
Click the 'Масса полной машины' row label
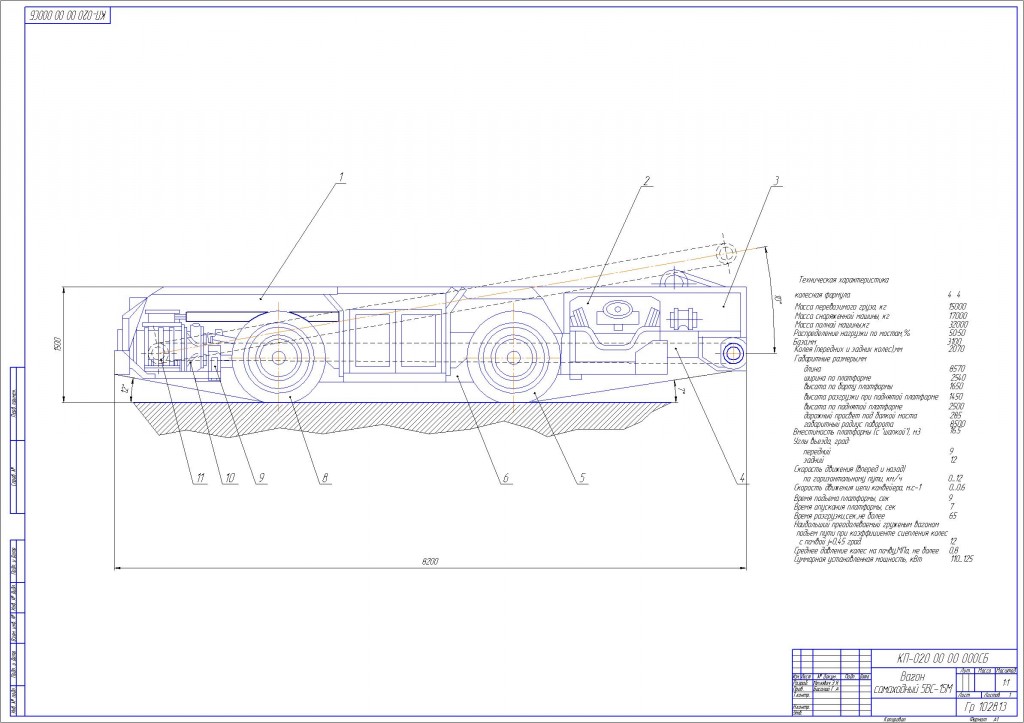click(x=832, y=325)
